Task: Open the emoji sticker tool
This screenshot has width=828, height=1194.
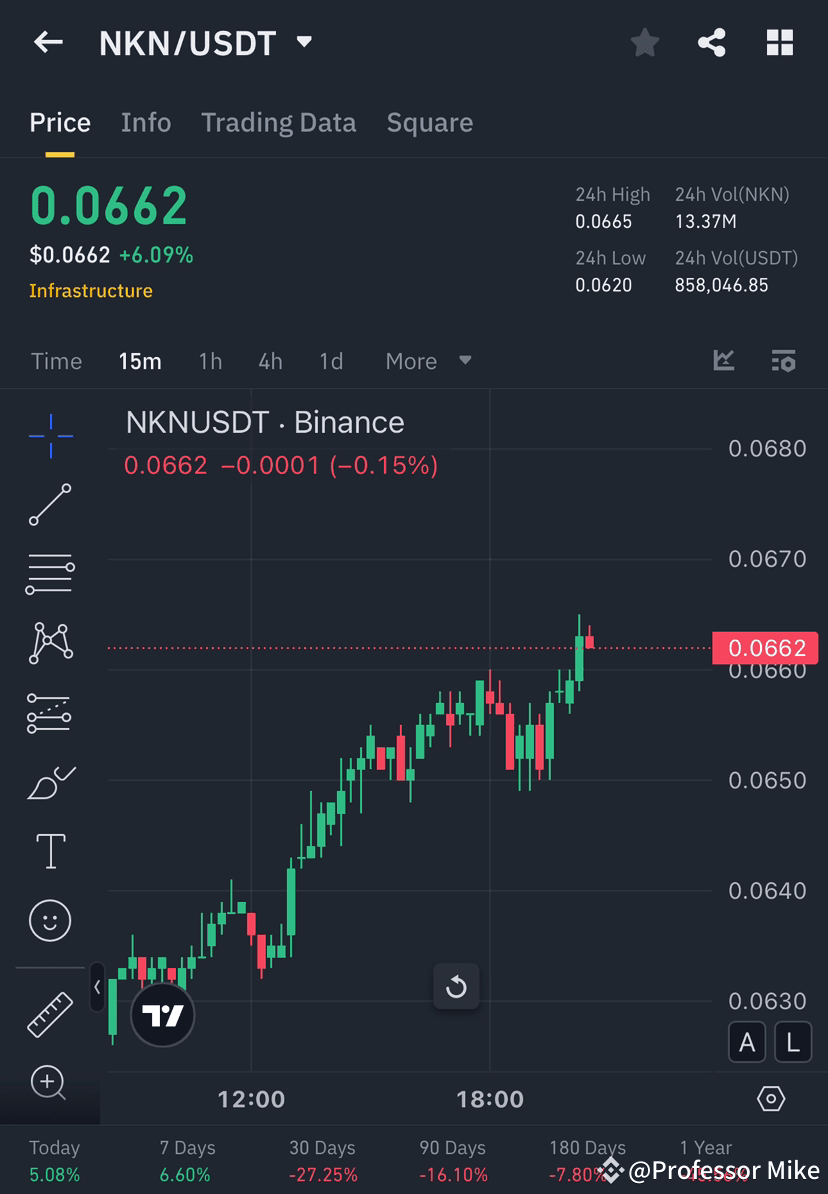Action: click(50, 920)
